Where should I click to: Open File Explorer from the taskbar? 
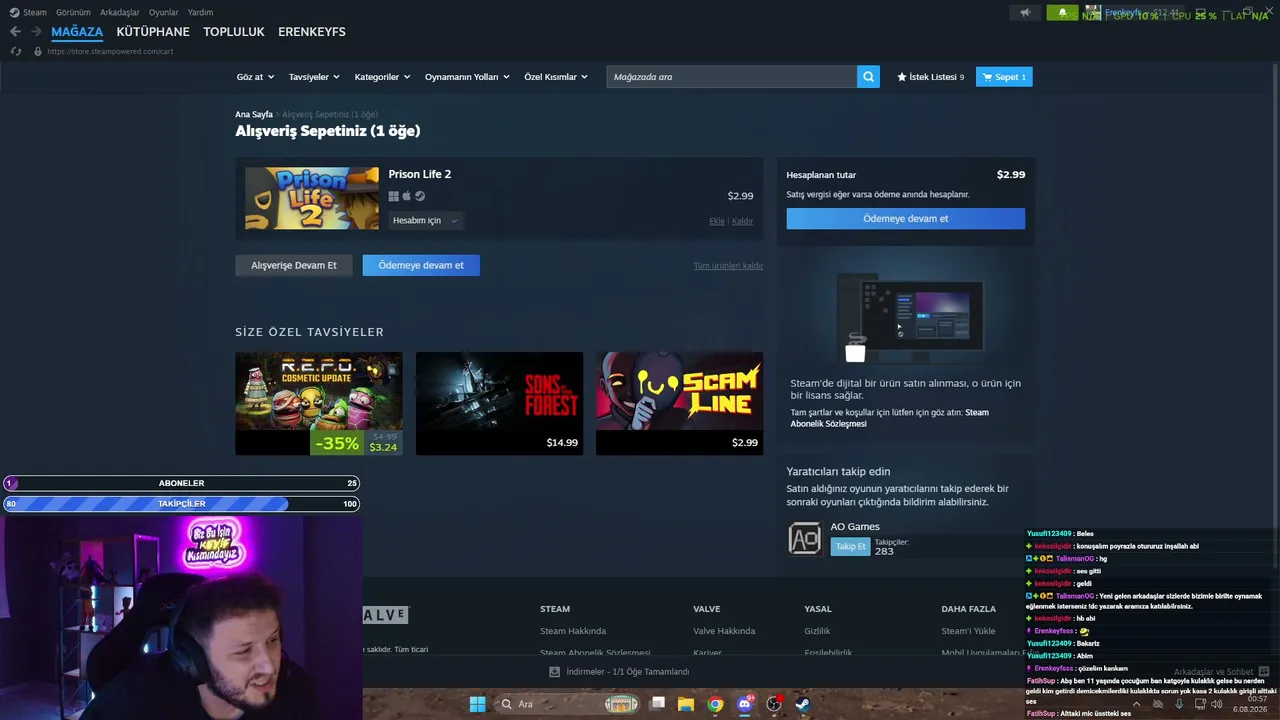click(686, 704)
